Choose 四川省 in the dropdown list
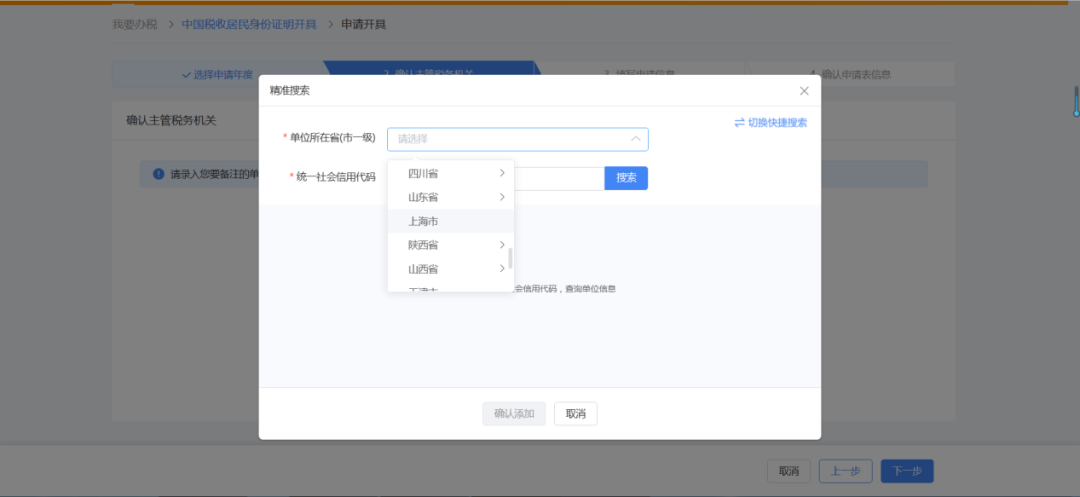 click(x=423, y=173)
